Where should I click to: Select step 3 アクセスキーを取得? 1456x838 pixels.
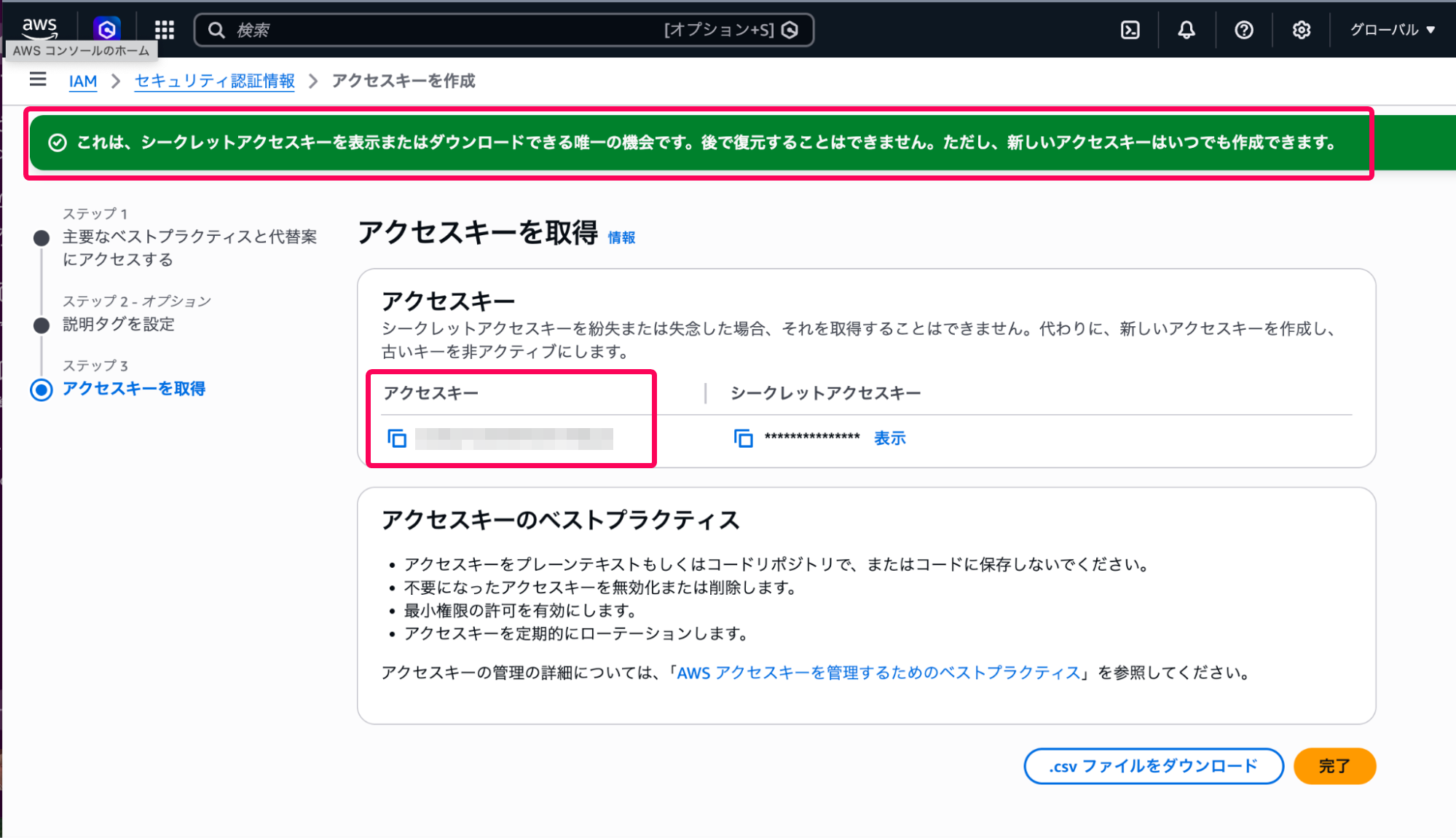[134, 389]
